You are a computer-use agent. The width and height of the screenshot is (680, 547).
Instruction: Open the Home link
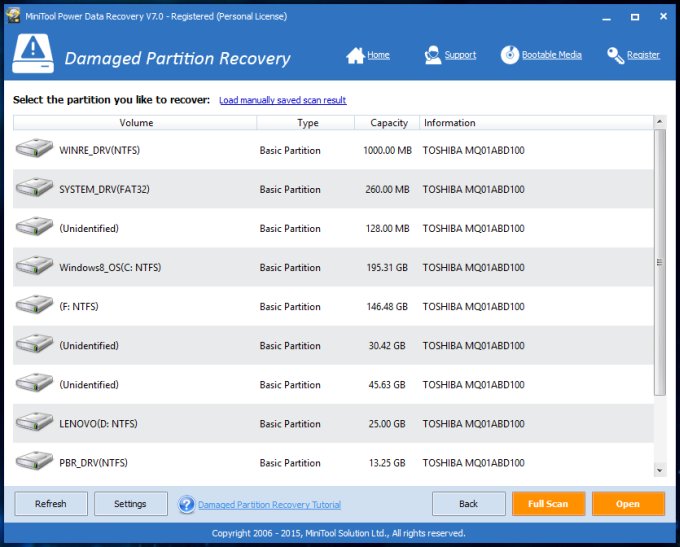click(378, 55)
